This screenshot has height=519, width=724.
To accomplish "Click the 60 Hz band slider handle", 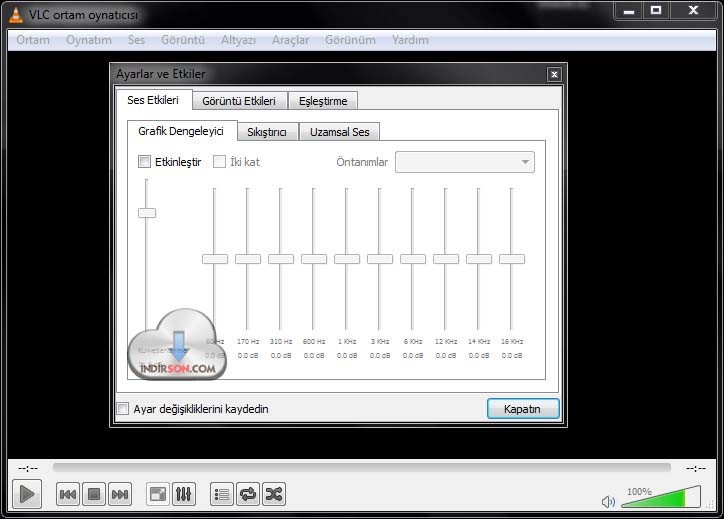I will [x=215, y=259].
